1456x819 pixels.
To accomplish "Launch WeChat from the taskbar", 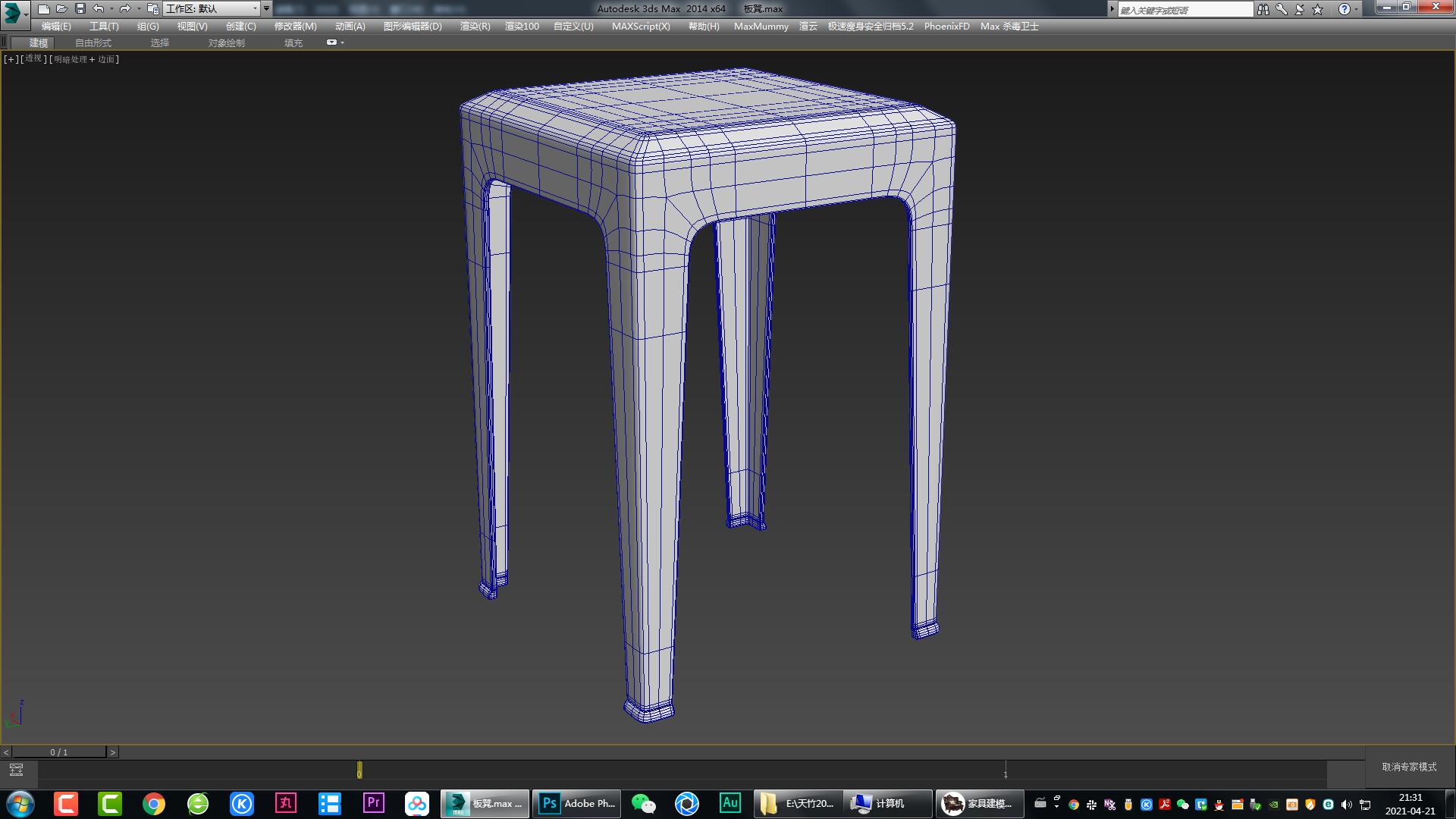I will tap(643, 803).
